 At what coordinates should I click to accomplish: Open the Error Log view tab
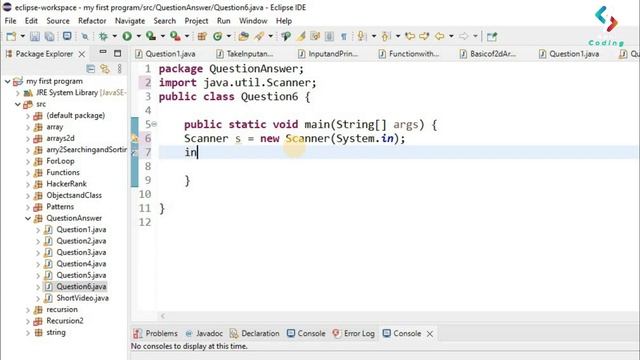pyautogui.click(x=353, y=333)
